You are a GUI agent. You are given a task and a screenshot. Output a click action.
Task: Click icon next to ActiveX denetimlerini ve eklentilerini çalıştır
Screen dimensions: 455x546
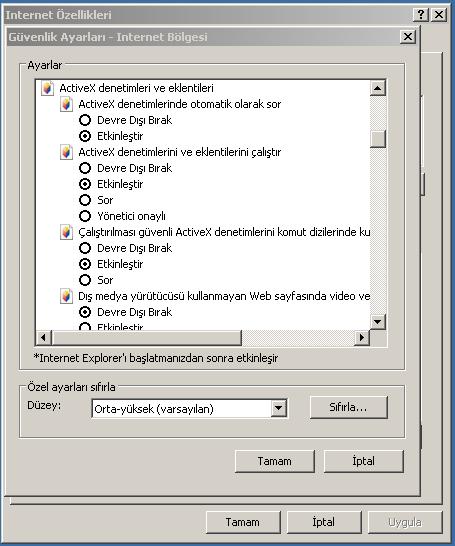66,152
